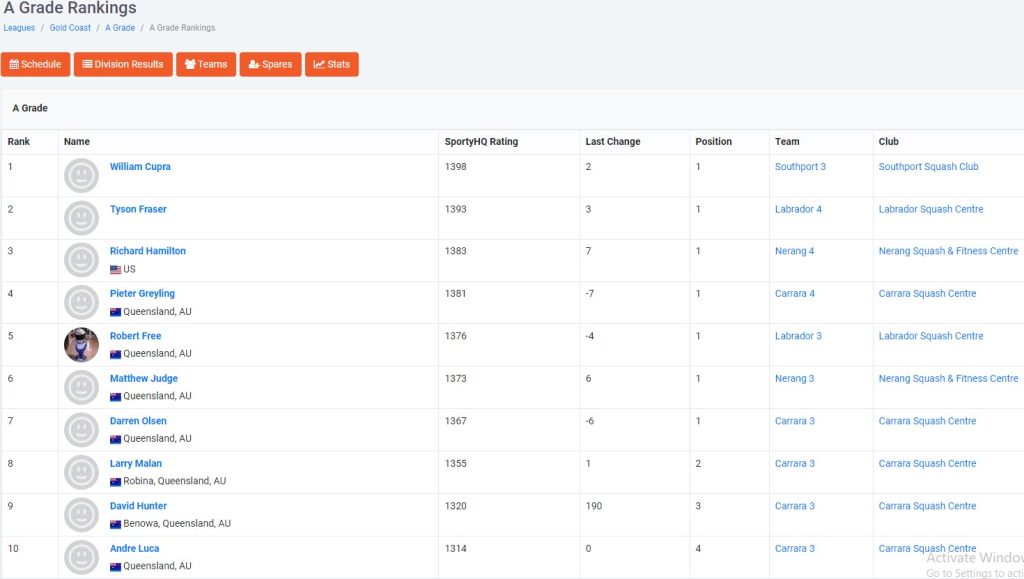Open the Stats page
The width and height of the screenshot is (1024, 579).
tap(332, 64)
